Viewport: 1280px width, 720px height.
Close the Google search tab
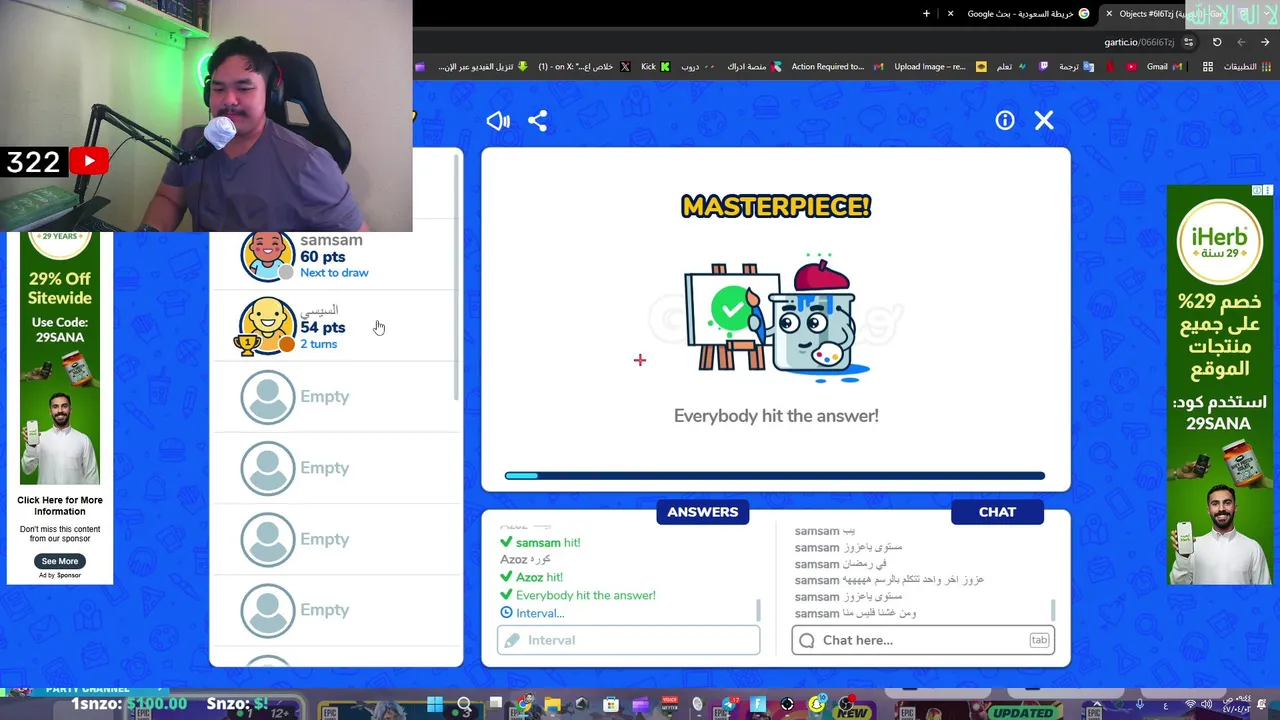pyautogui.click(x=950, y=14)
